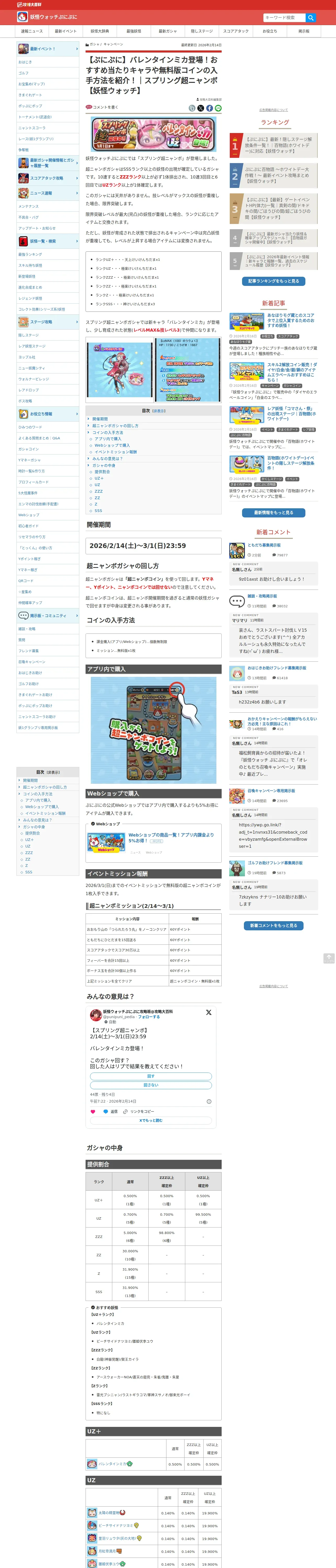Click 最新イベント! sidebar section icon

click(x=23, y=49)
